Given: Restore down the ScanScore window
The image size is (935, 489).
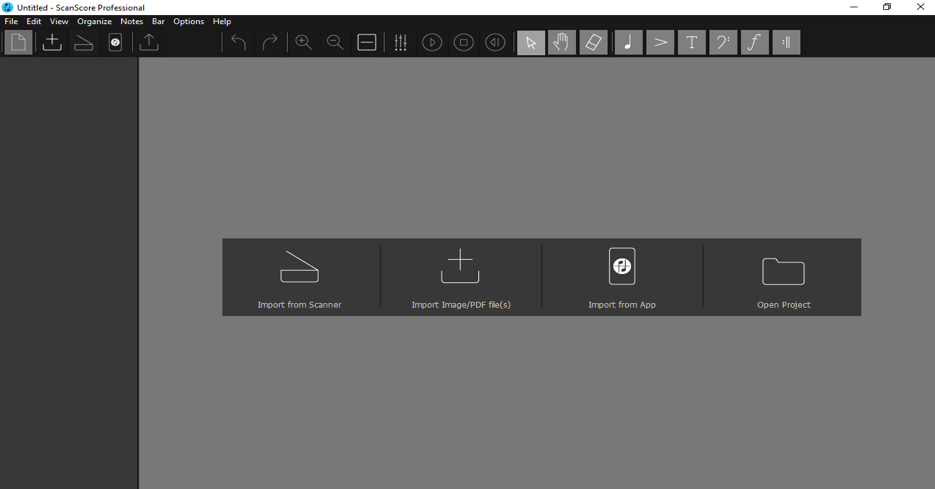Looking at the screenshot, I should (x=887, y=7).
